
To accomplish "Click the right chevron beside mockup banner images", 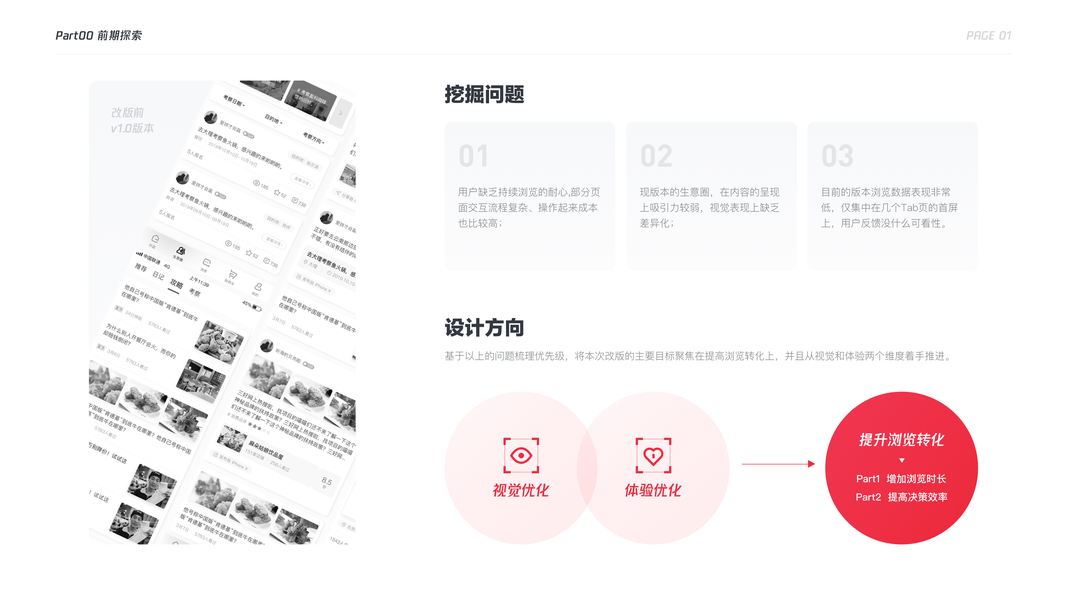I will [x=341, y=113].
